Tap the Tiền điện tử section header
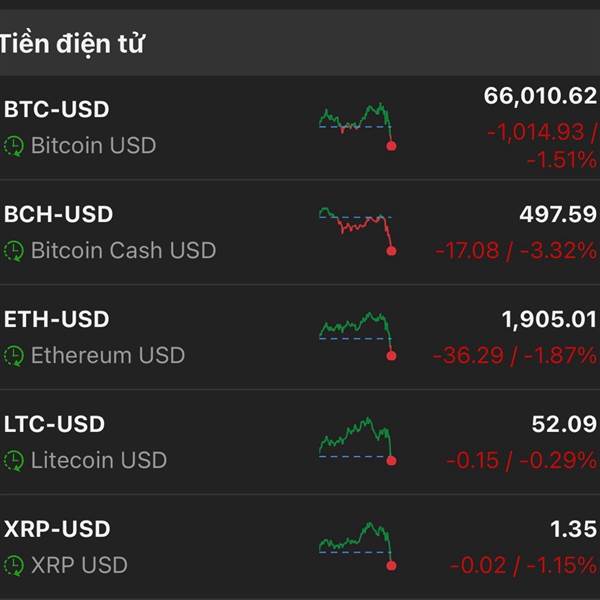 [x=72, y=44]
